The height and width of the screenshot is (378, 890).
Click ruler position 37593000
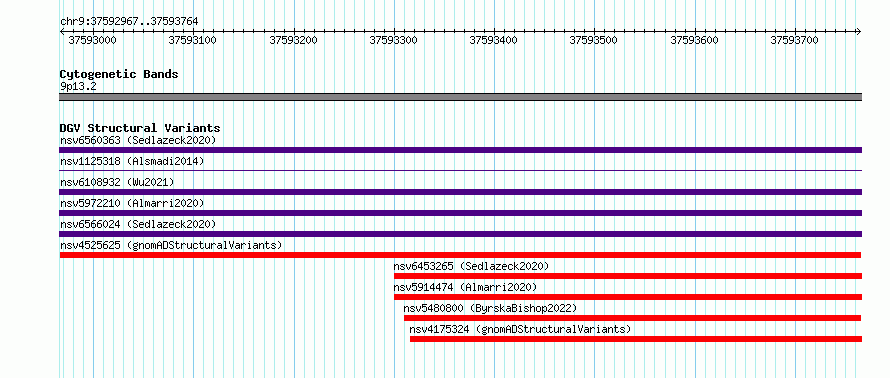pos(93,40)
